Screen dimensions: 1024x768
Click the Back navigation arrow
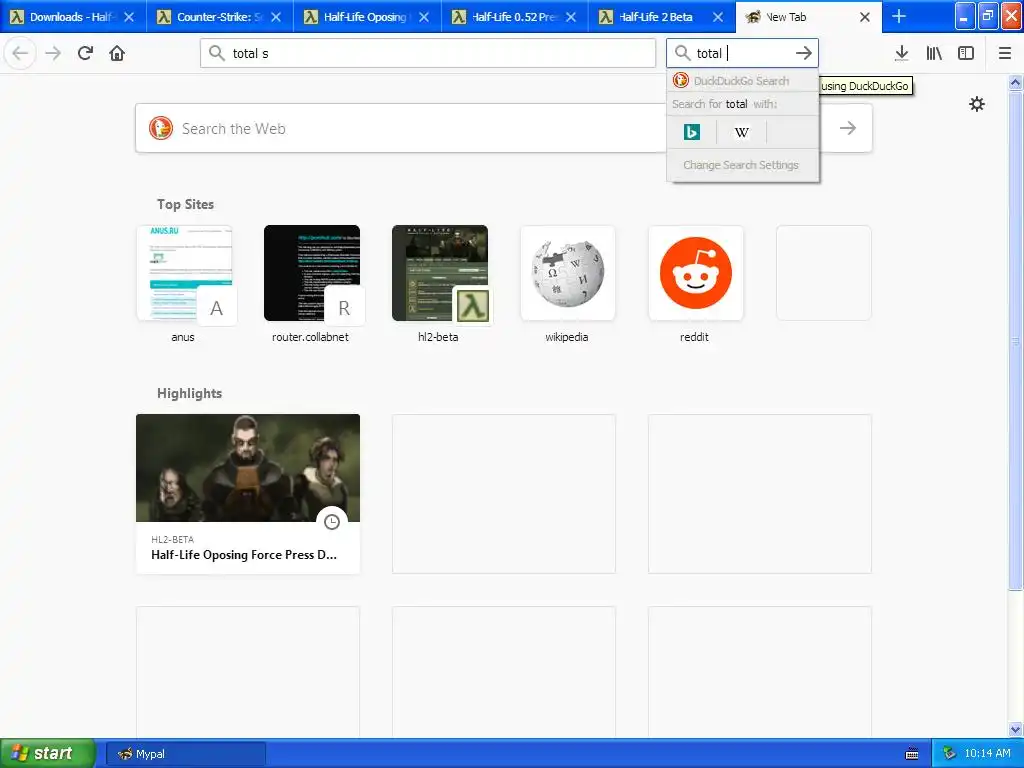pos(20,53)
